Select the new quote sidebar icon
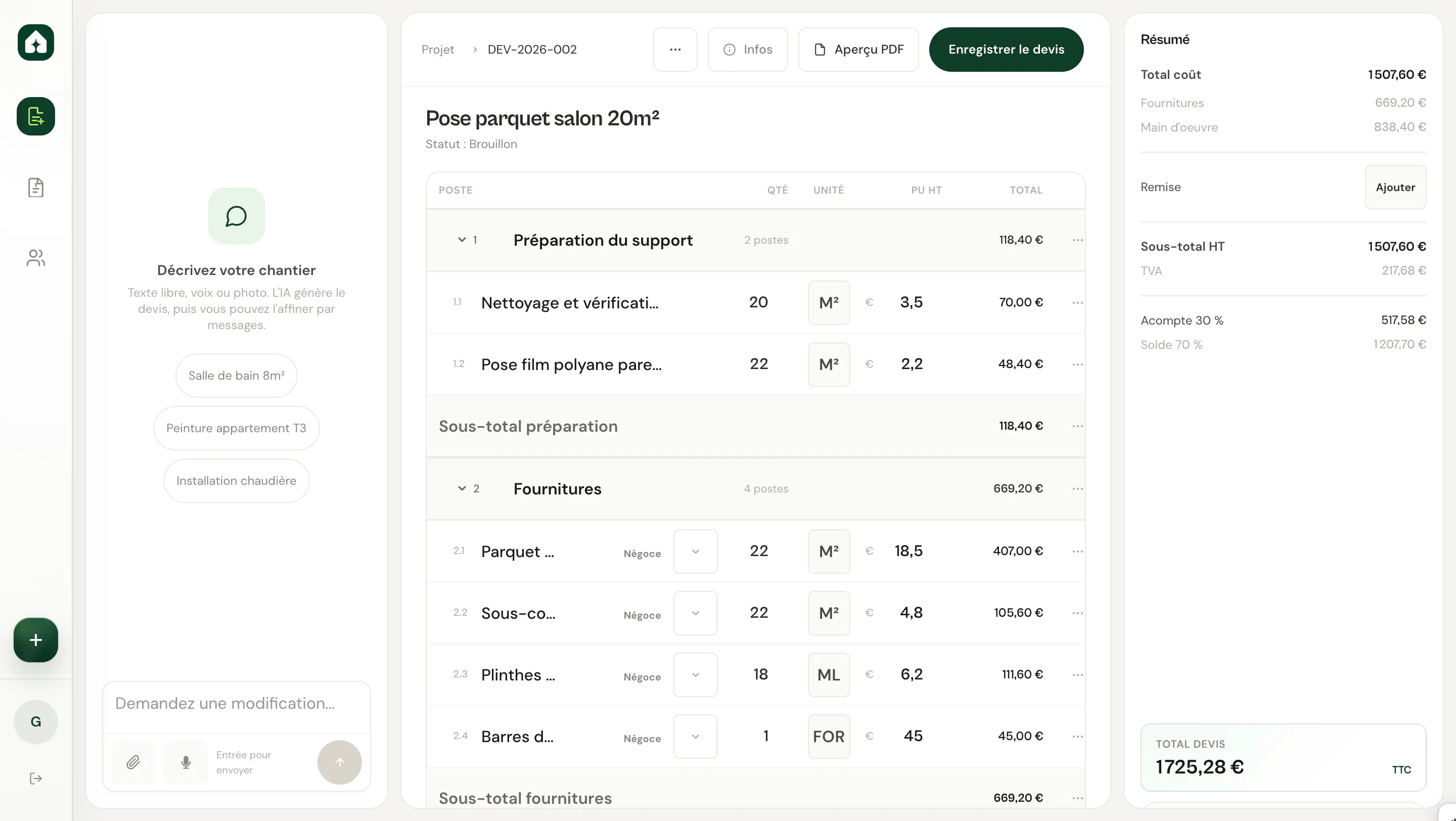1456x821 pixels. 35,116
